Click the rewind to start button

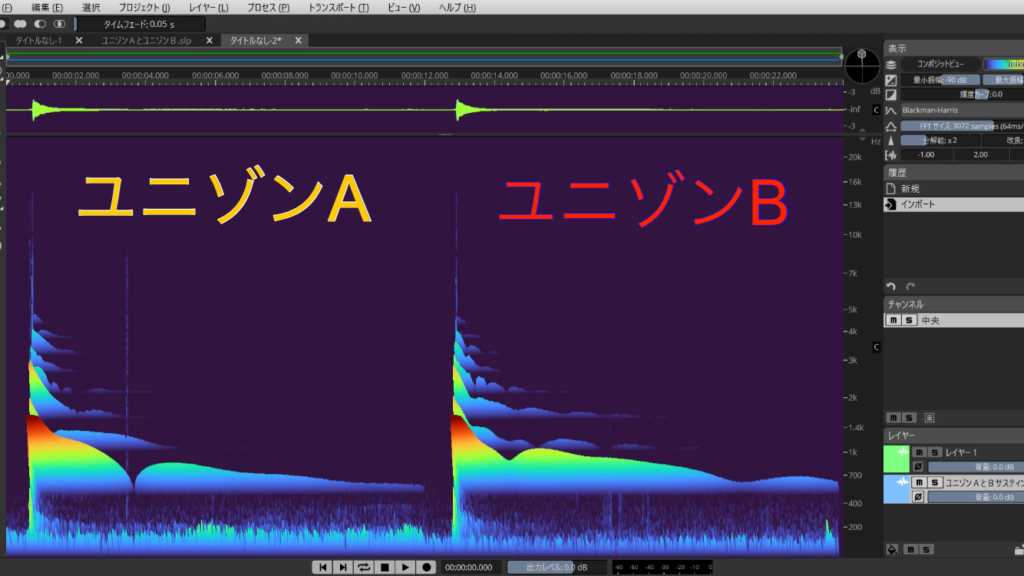(x=321, y=567)
